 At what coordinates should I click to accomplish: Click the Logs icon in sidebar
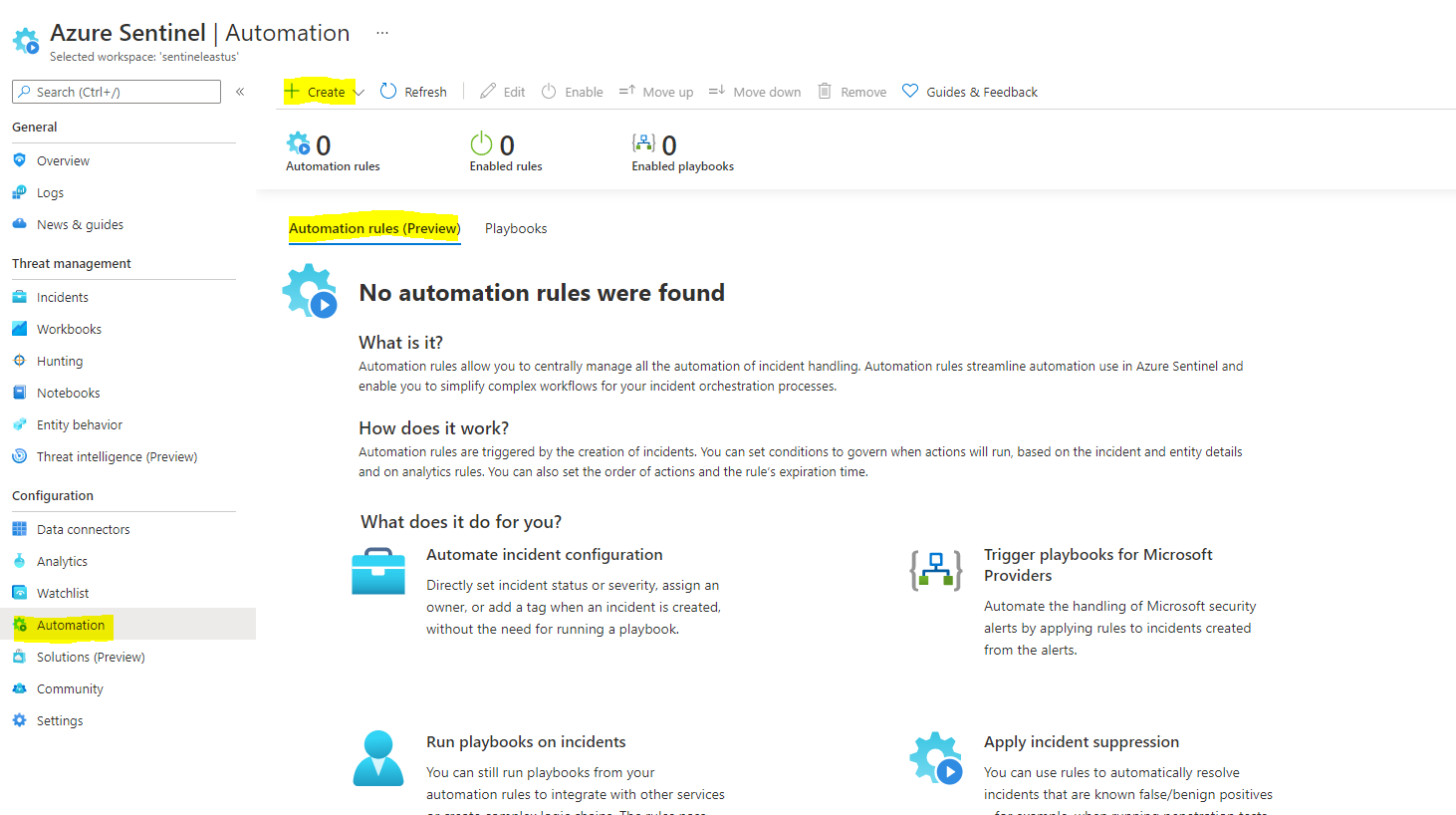pyautogui.click(x=19, y=192)
